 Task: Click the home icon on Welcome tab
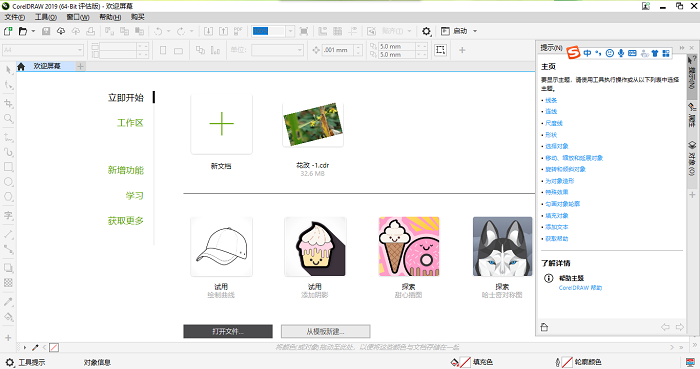click(x=21, y=66)
